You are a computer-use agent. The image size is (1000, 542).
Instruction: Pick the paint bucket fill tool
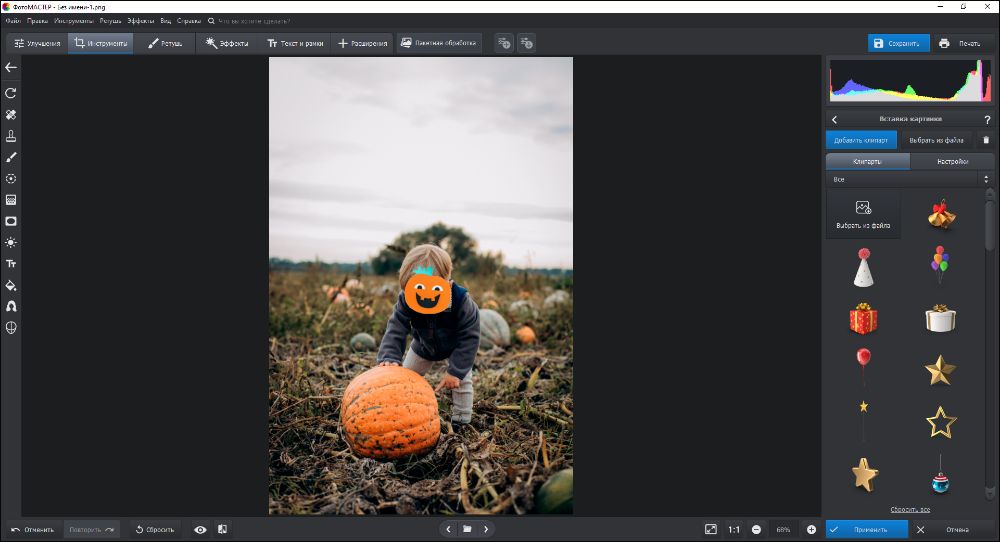coord(11,285)
